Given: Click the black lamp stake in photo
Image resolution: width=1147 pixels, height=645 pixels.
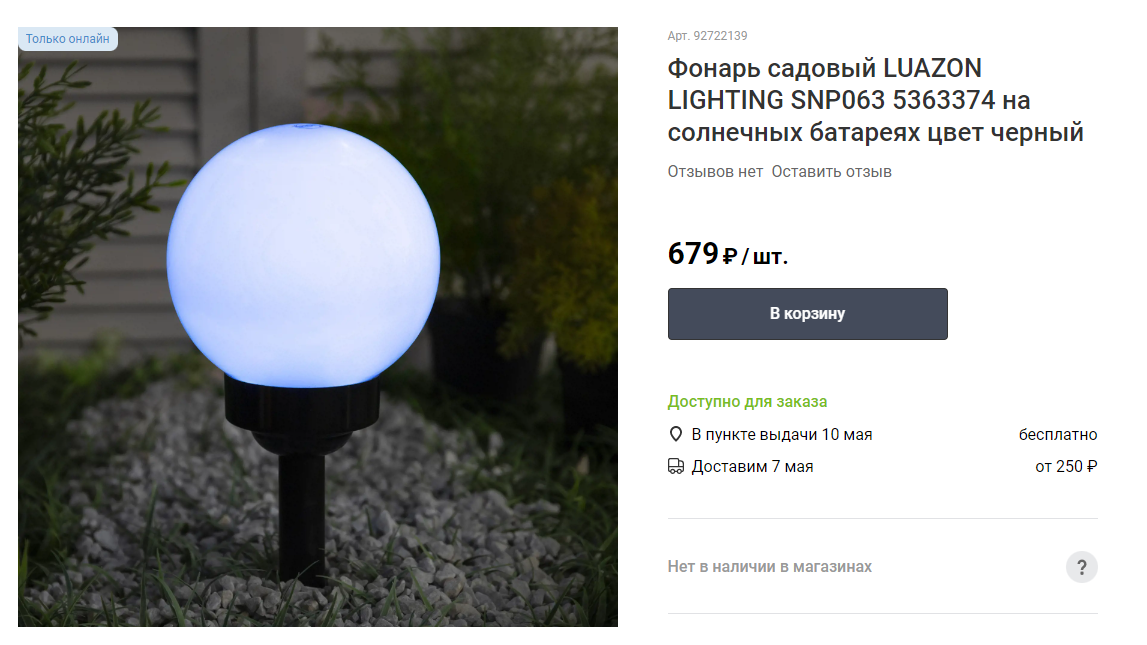Looking at the screenshot, I should point(301,519).
